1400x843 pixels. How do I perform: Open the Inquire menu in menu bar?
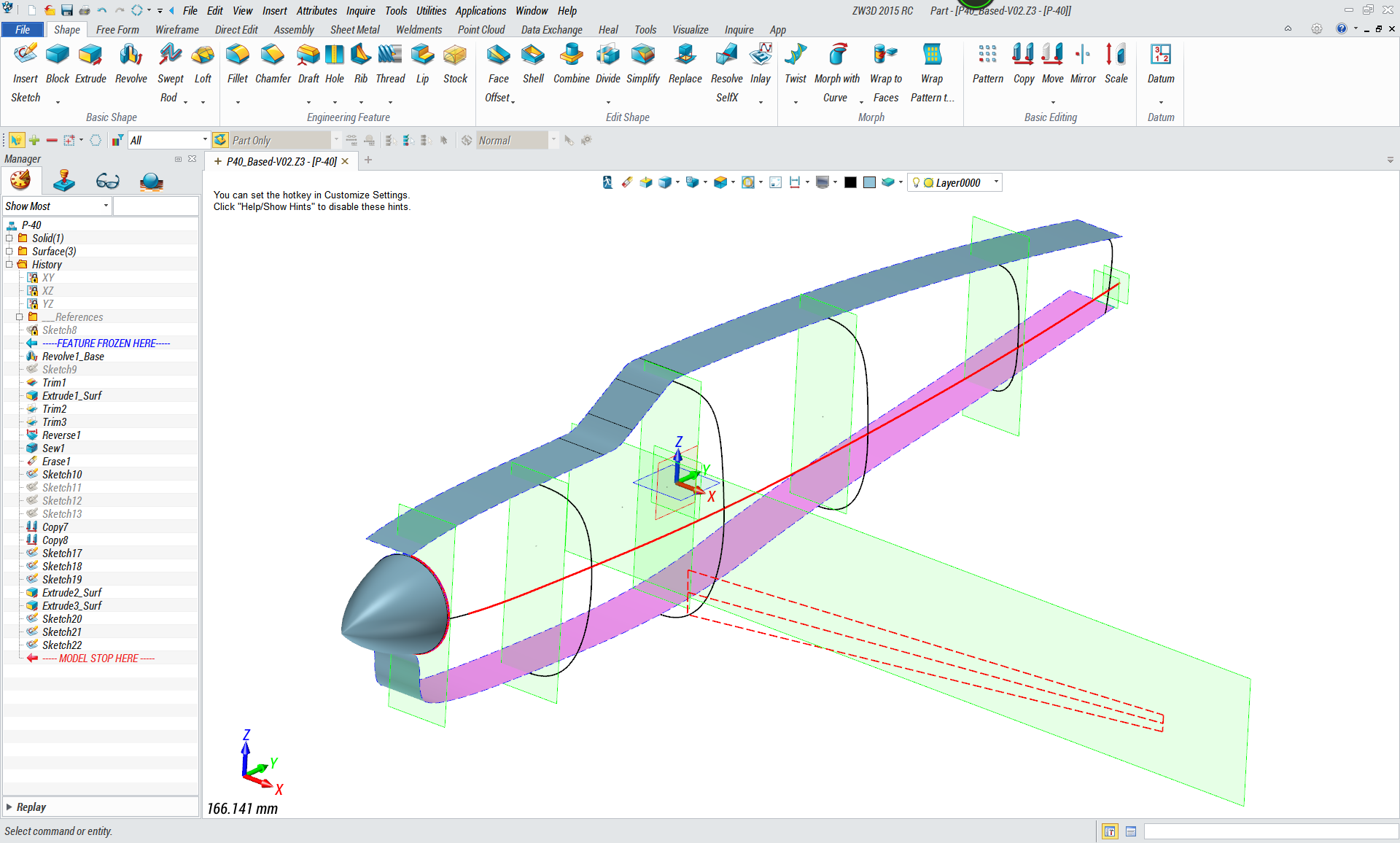[x=360, y=11]
